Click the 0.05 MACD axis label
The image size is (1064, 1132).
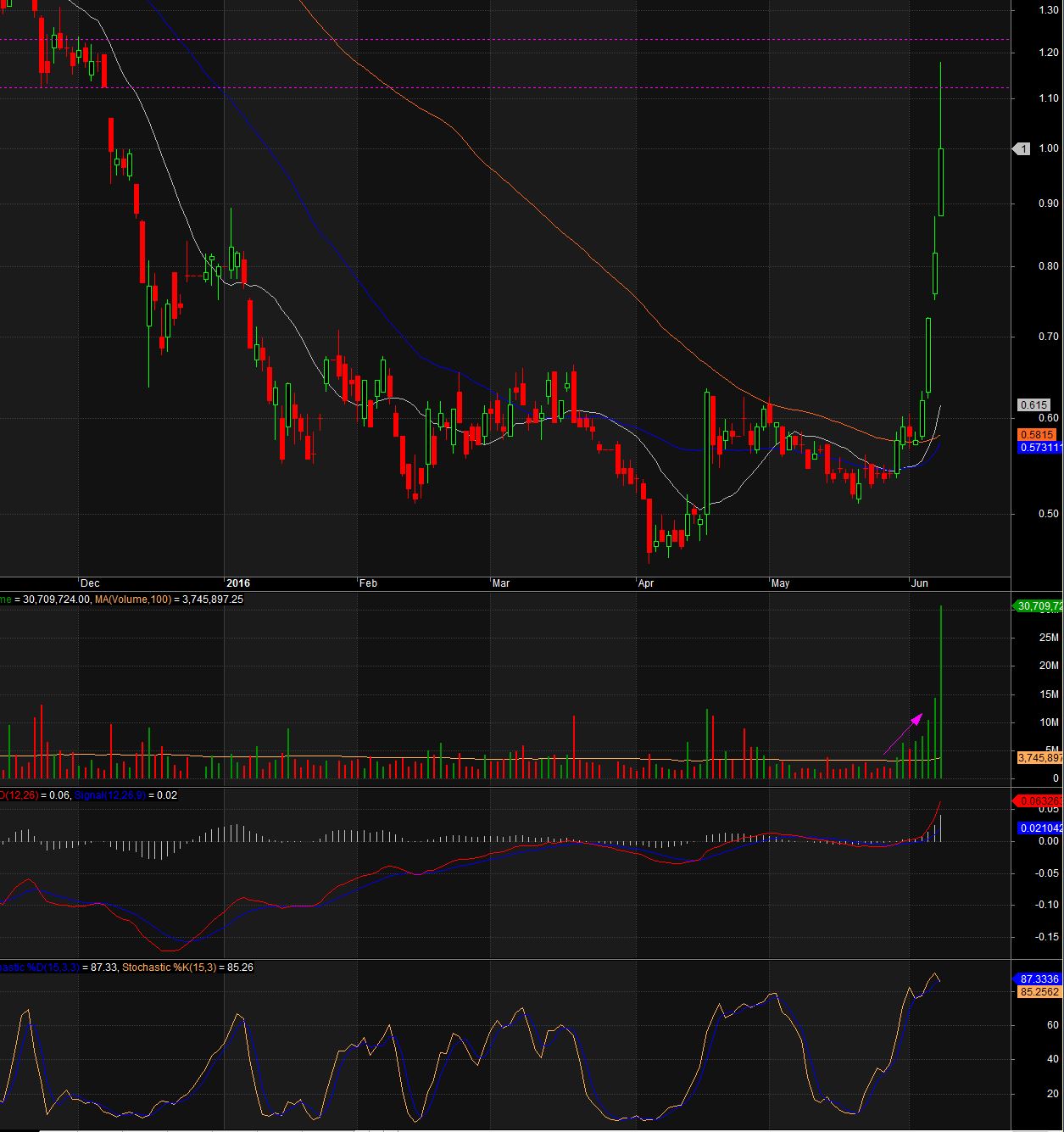point(1049,810)
